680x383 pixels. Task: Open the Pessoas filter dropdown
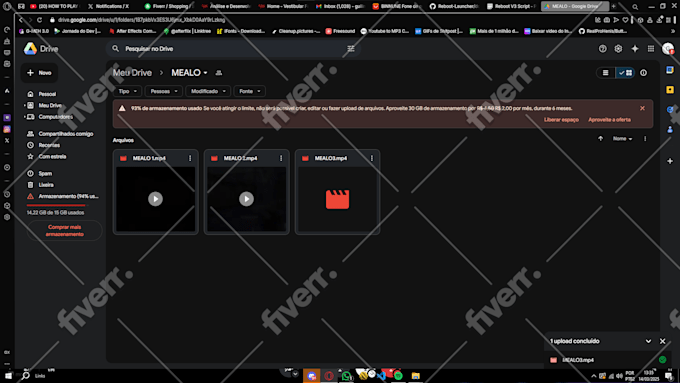pyautogui.click(x=163, y=91)
